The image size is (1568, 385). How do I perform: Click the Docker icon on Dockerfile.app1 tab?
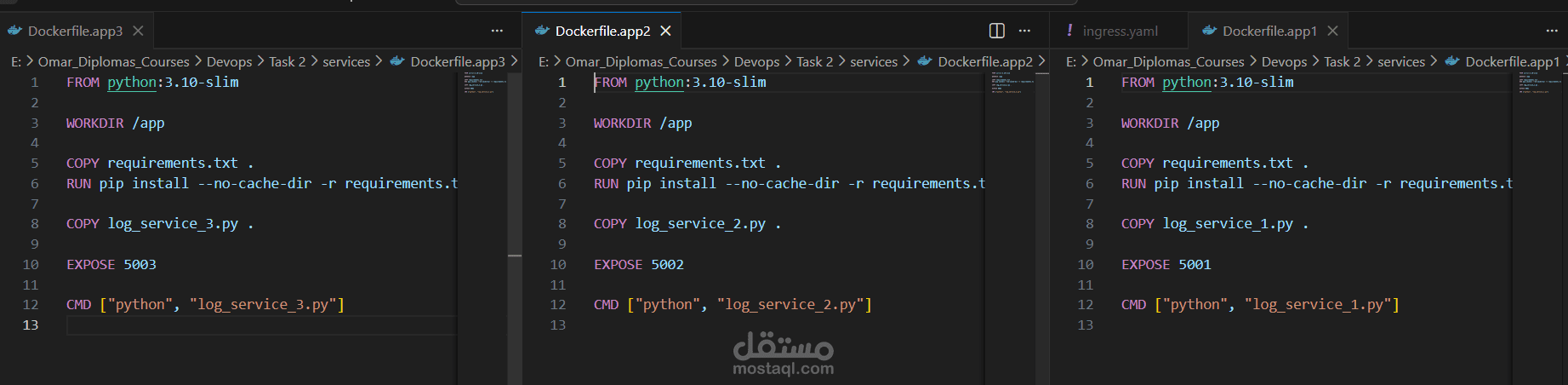(x=1209, y=31)
